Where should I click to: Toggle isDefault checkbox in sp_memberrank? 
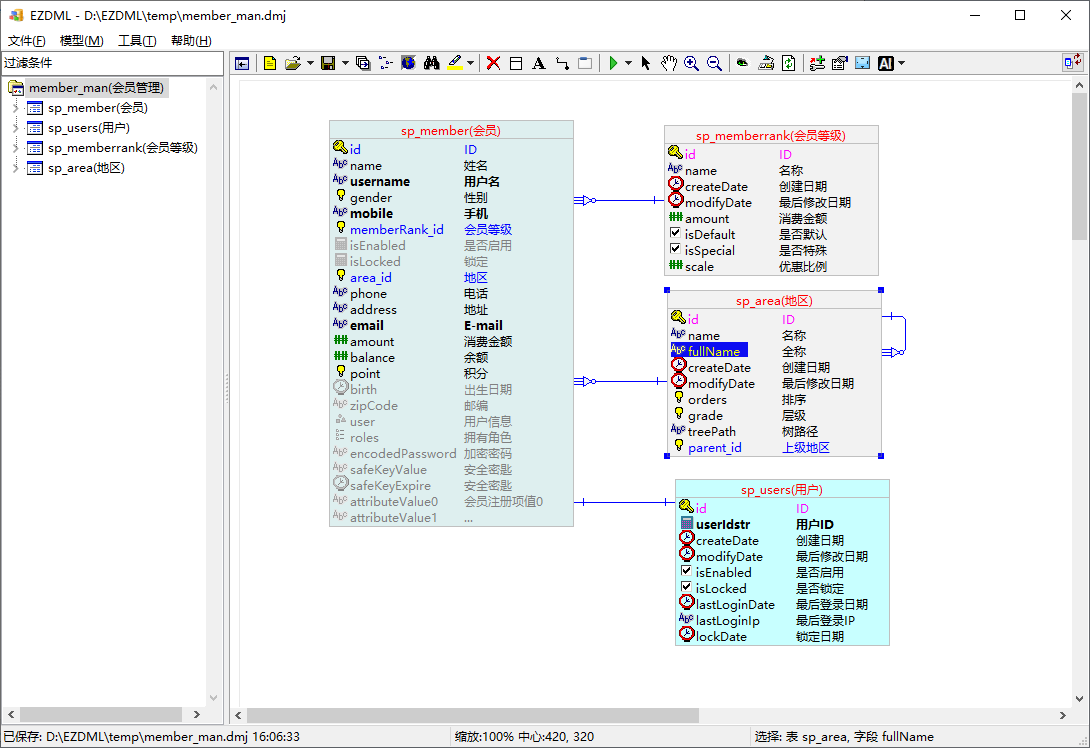[675, 234]
